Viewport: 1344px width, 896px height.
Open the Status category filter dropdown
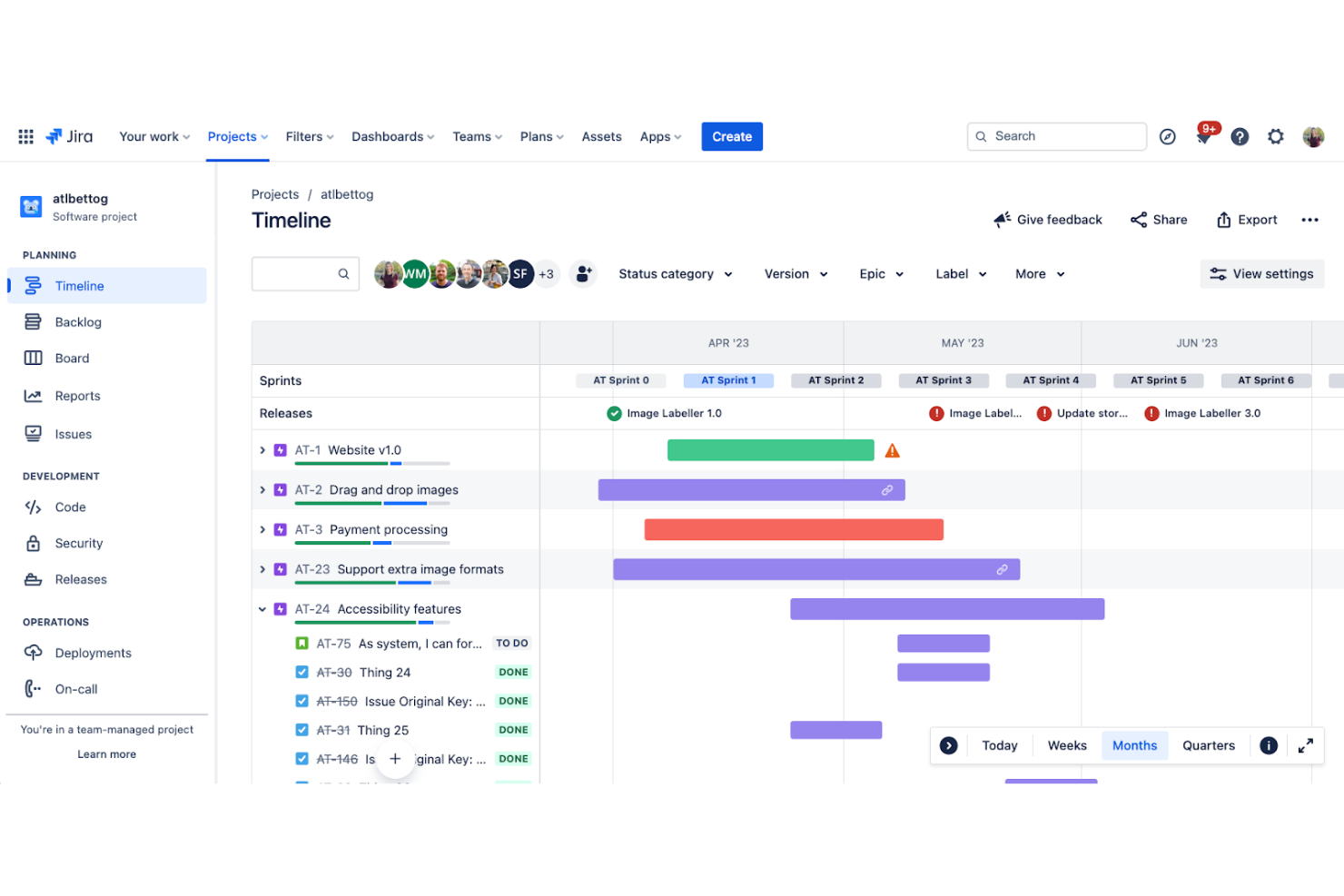point(675,273)
